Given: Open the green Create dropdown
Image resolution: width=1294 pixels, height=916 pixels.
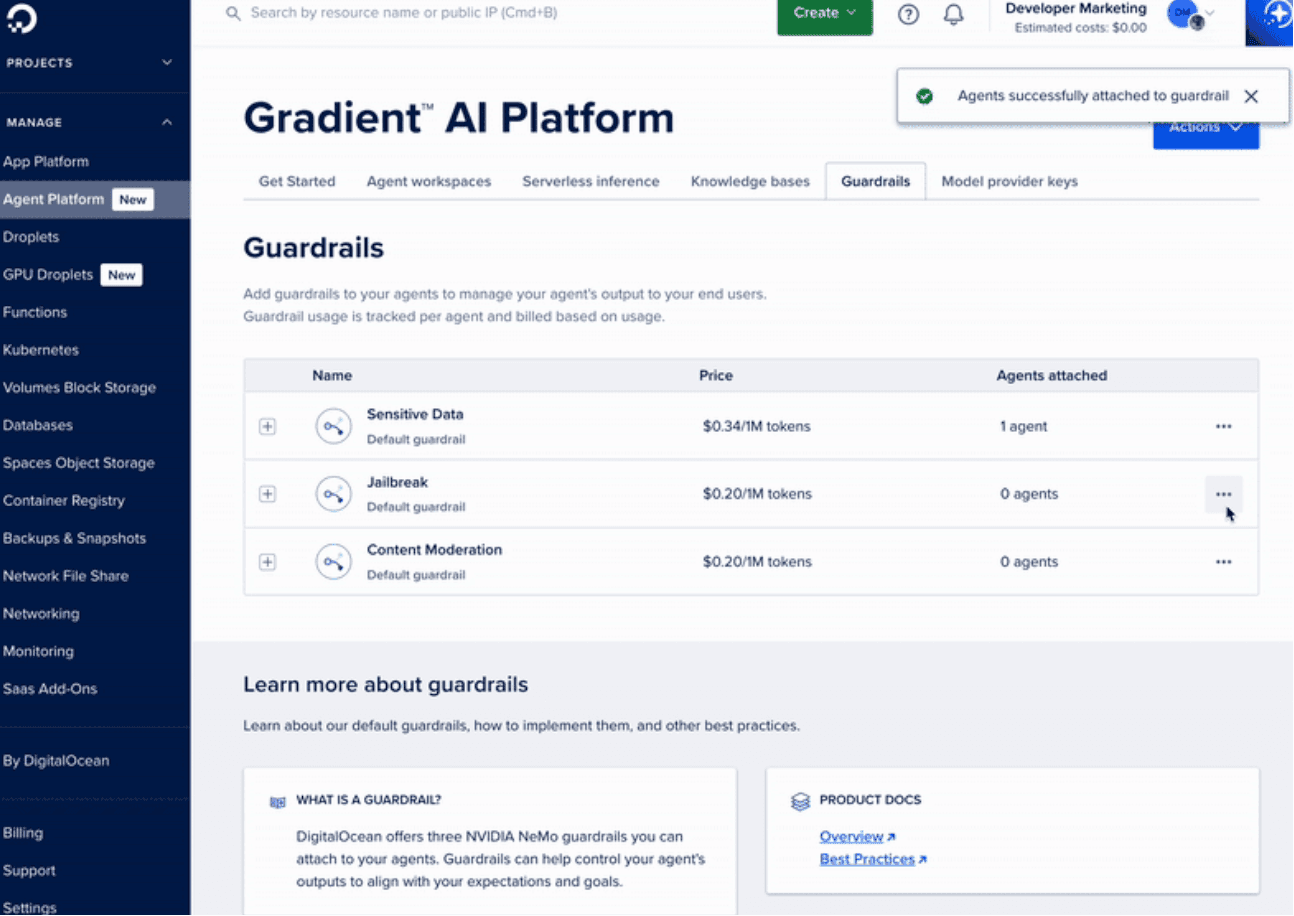Looking at the screenshot, I should point(824,14).
